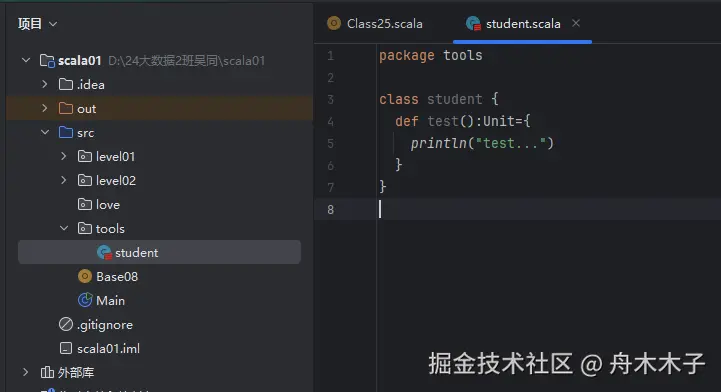721x392 pixels.
Task: Click the student.scala tab icon
Action: 473,23
